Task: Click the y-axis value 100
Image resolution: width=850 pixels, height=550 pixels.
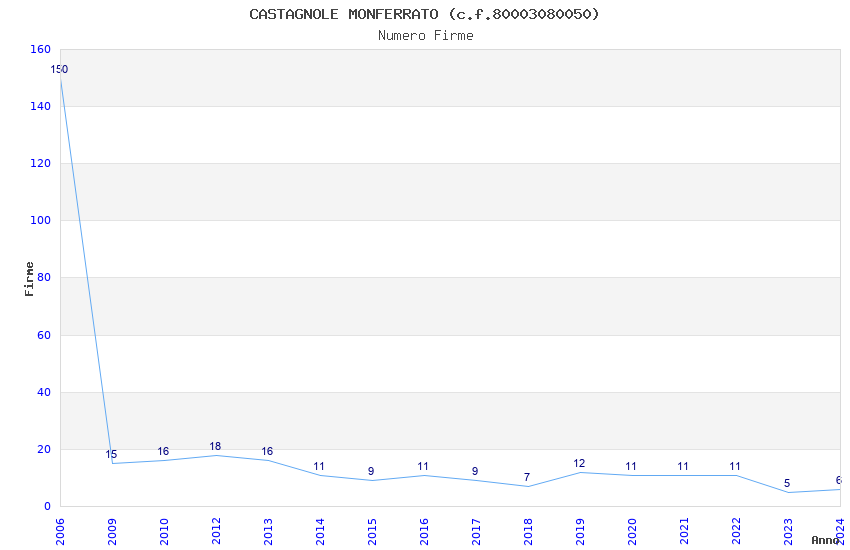Action: [x=41, y=221]
